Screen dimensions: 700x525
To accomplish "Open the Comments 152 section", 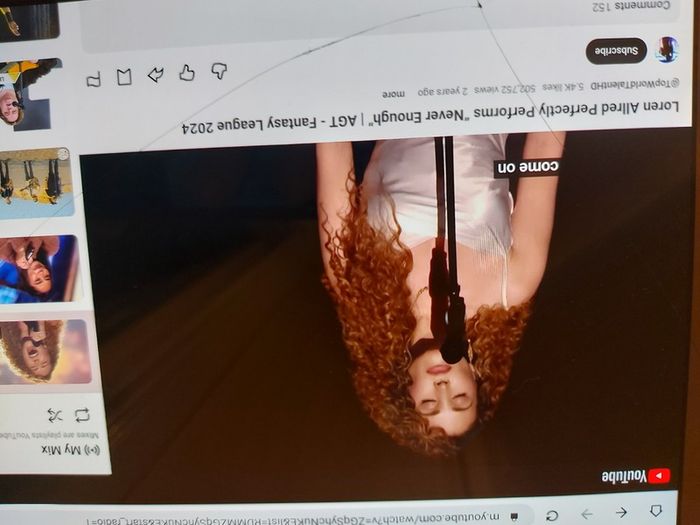I will click(631, 6).
